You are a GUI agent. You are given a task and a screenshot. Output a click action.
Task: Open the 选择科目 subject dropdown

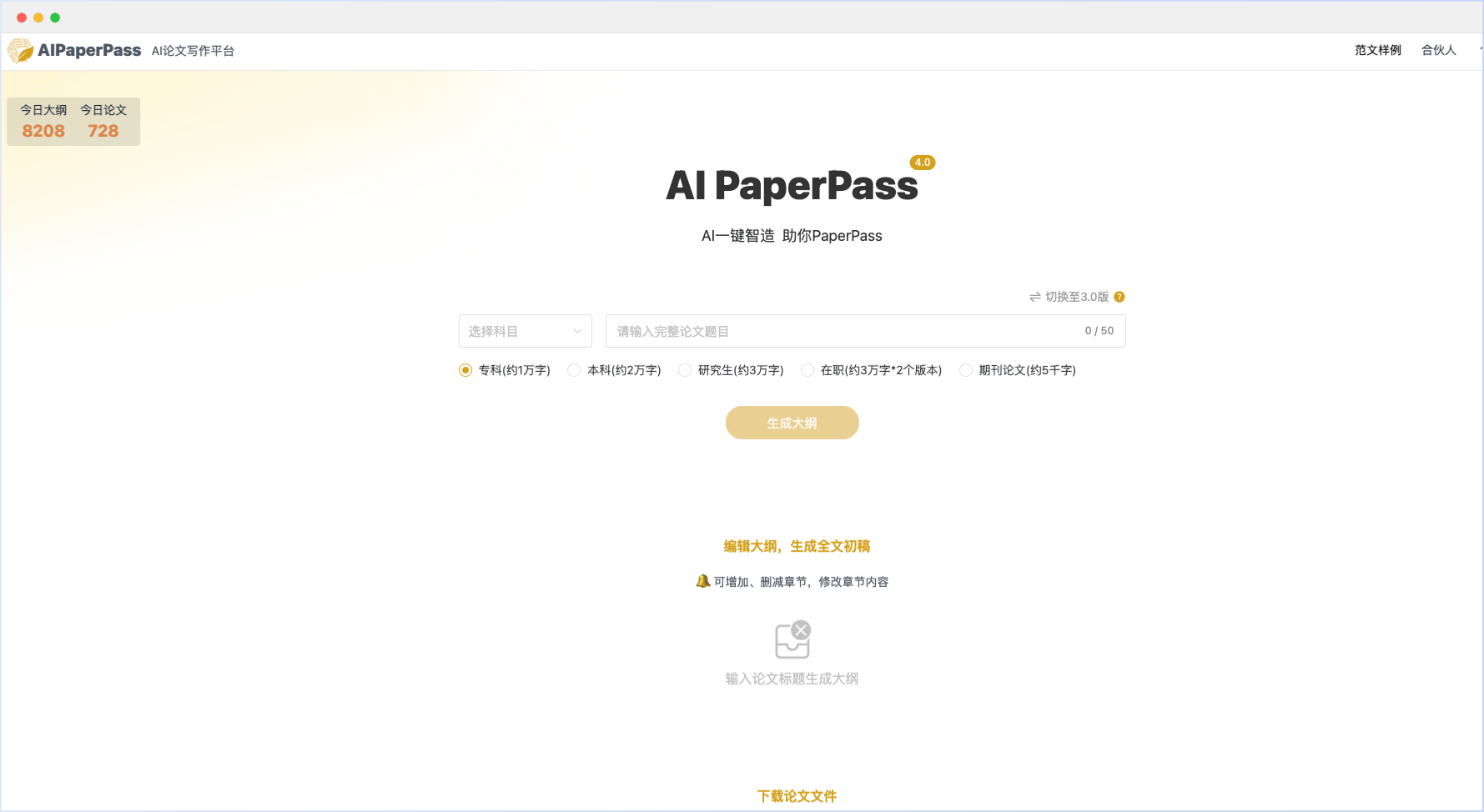point(525,331)
